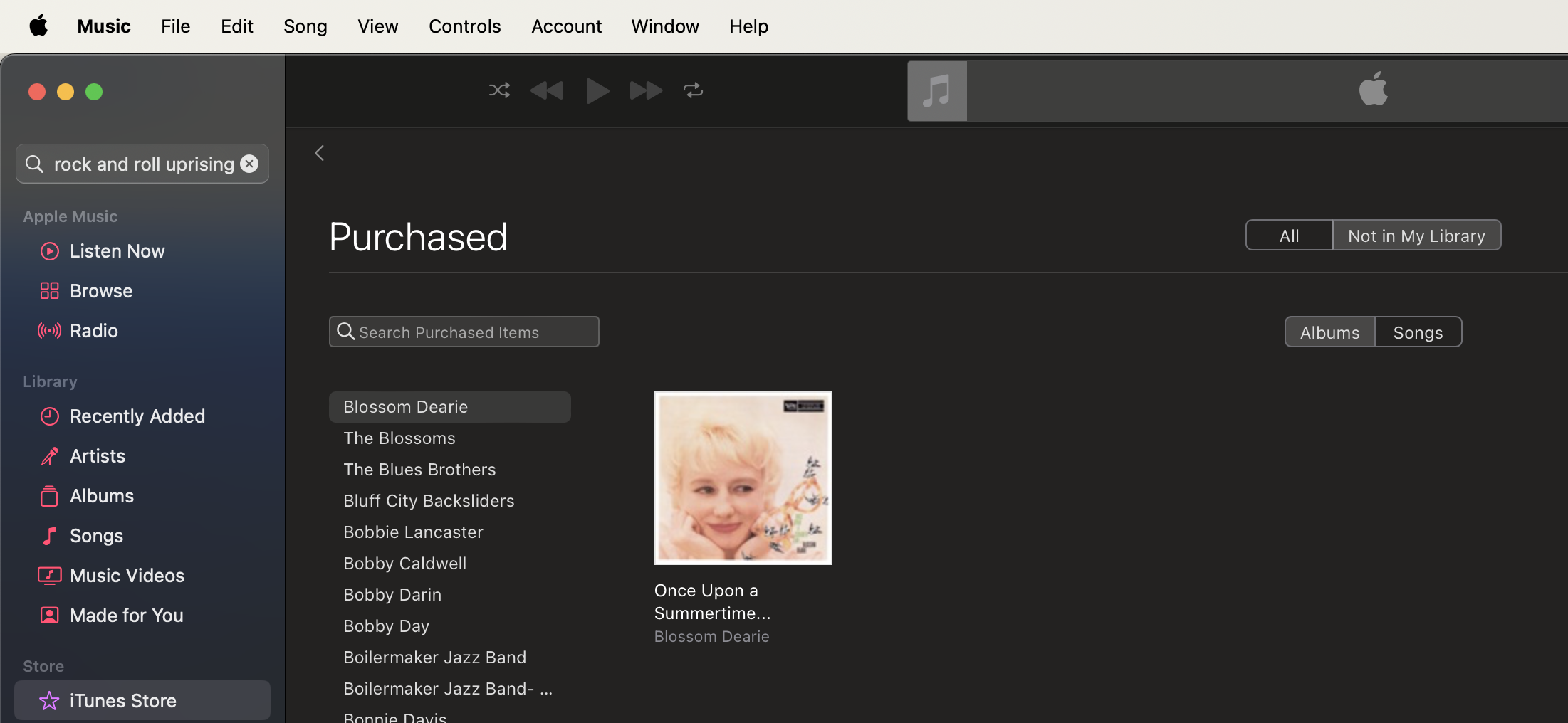
Task: Switch filter to All purchases
Action: pyautogui.click(x=1289, y=236)
